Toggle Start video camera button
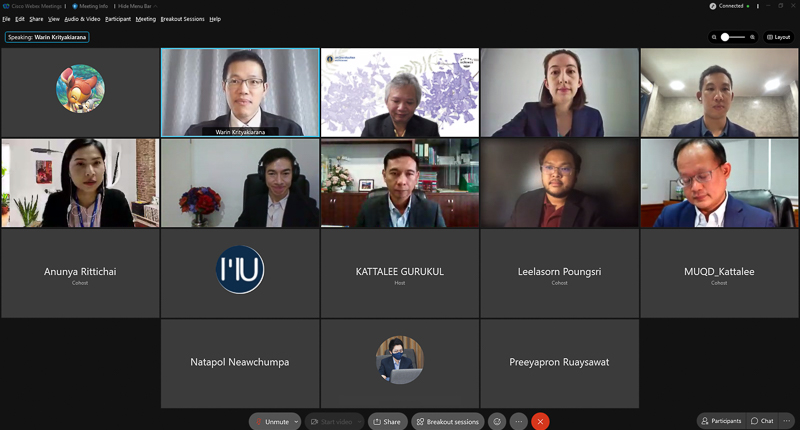 coord(331,422)
